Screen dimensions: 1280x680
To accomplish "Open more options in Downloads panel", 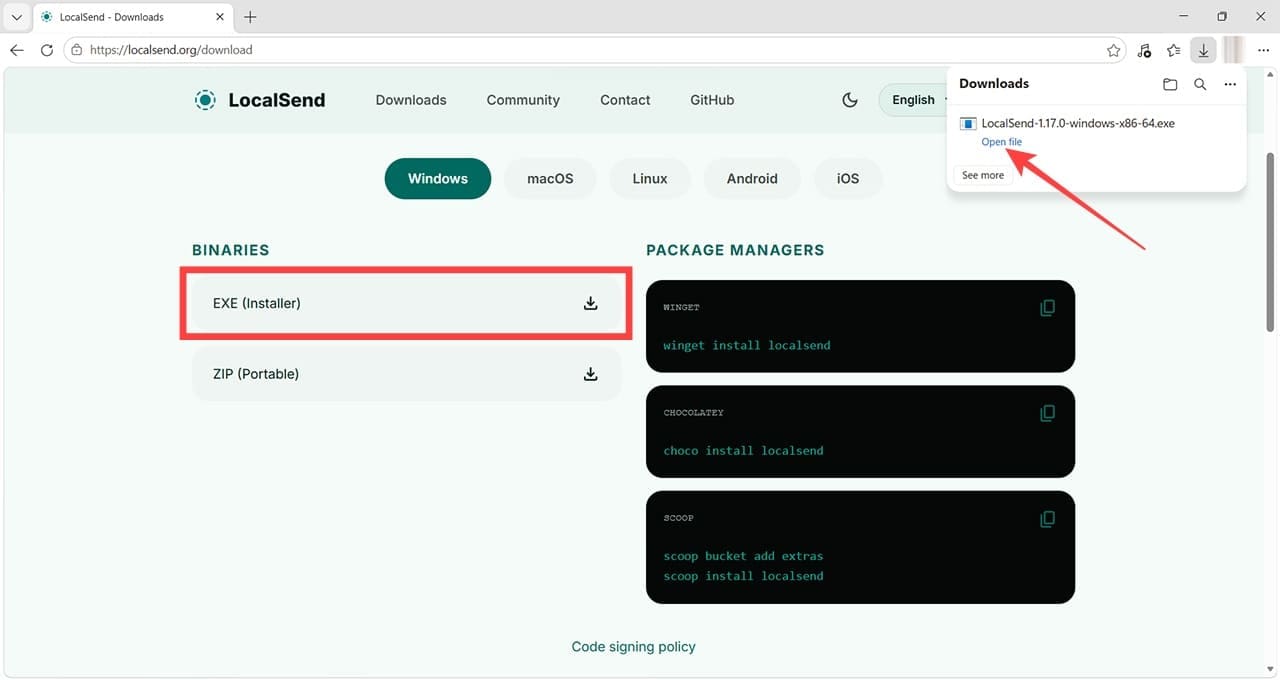I will tap(1230, 85).
